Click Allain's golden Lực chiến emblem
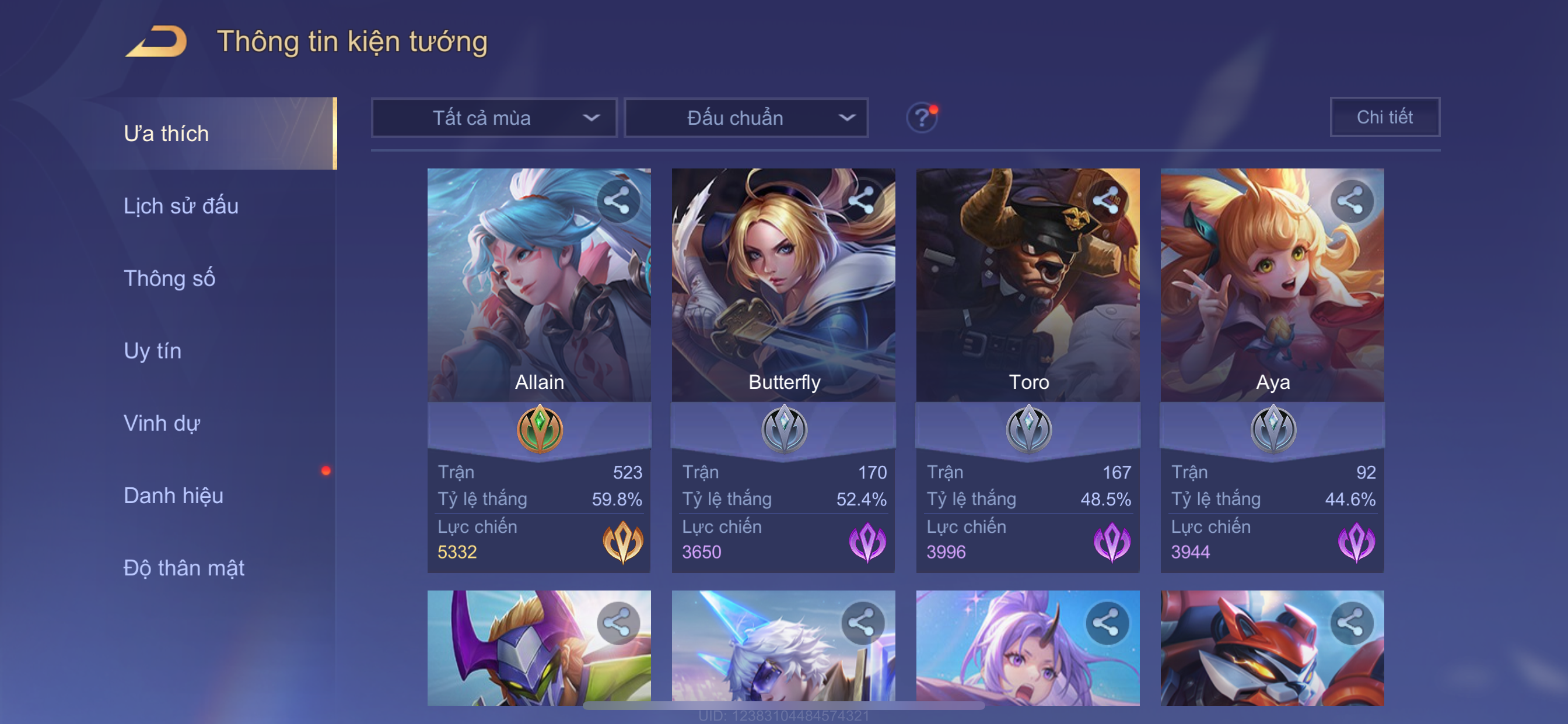This screenshot has width=1568, height=724. tap(622, 542)
